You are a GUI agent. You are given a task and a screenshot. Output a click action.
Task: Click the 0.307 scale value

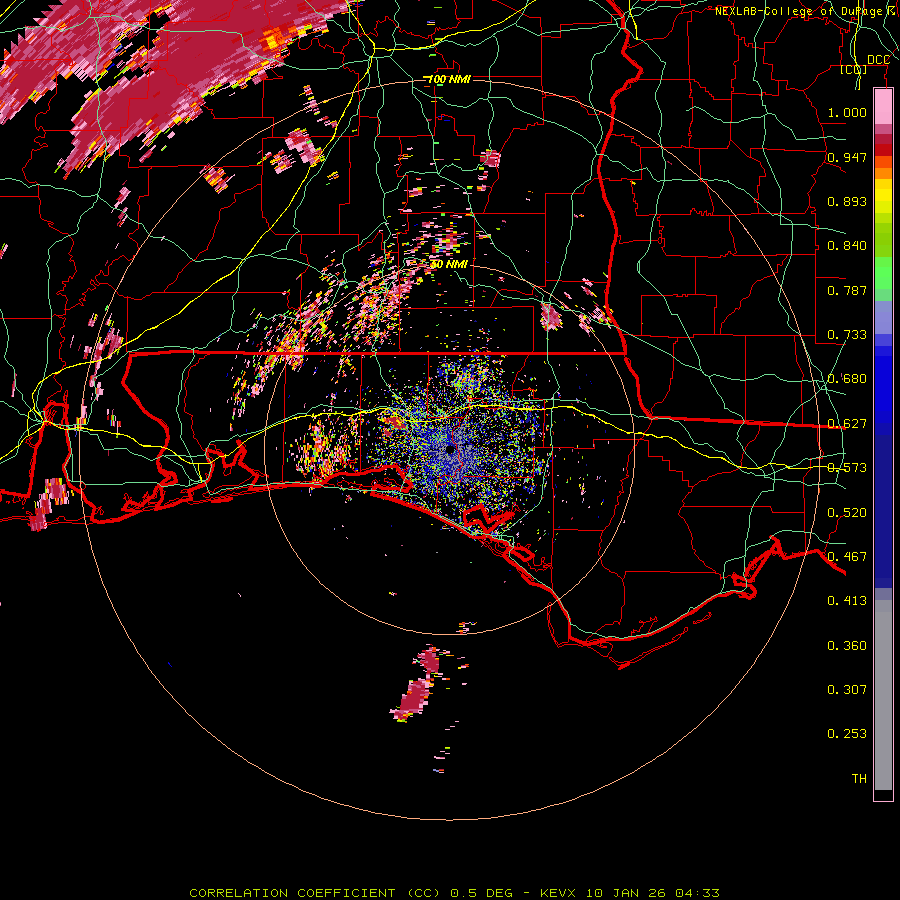click(x=847, y=690)
